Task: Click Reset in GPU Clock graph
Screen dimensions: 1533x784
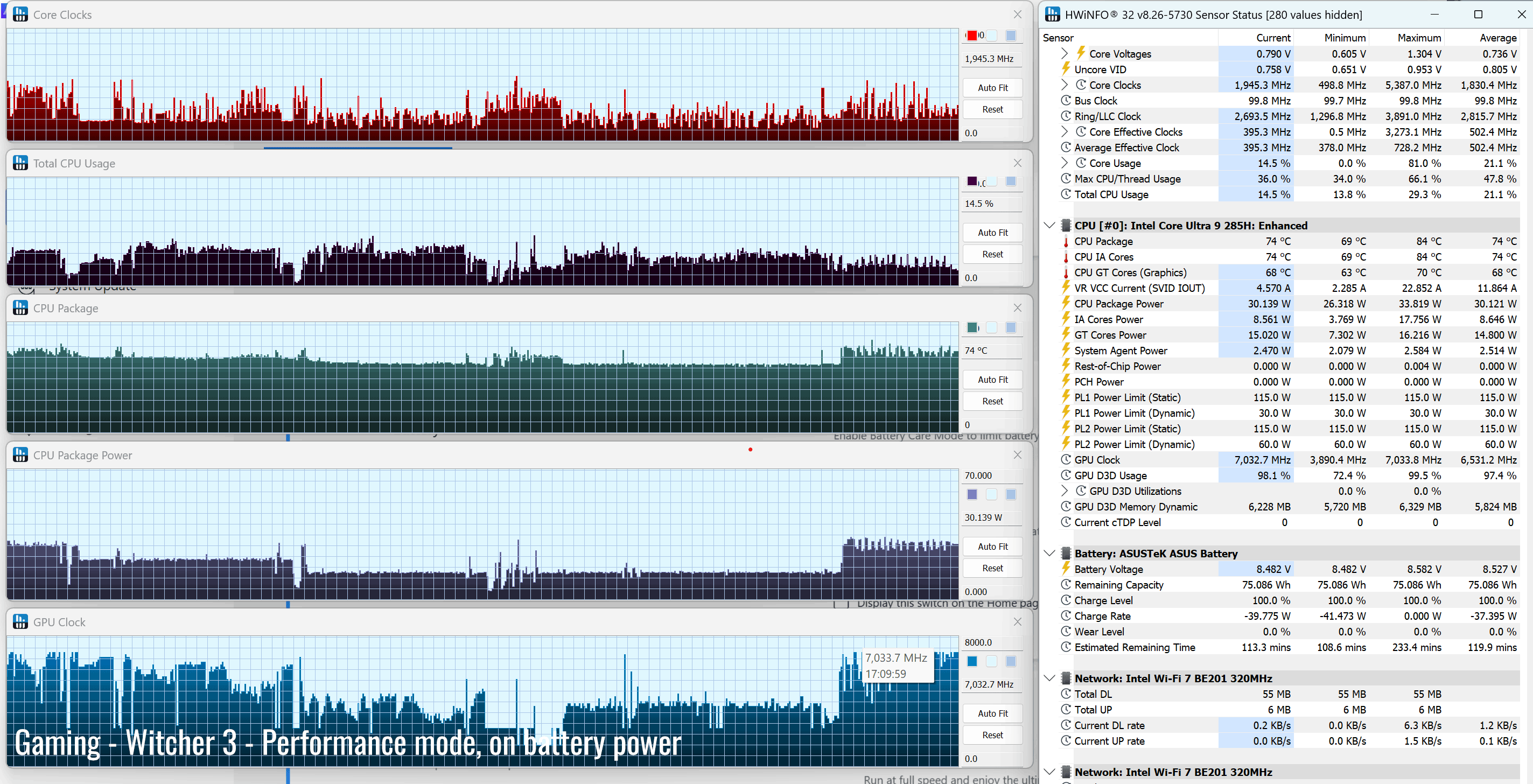Action: pyautogui.click(x=992, y=735)
